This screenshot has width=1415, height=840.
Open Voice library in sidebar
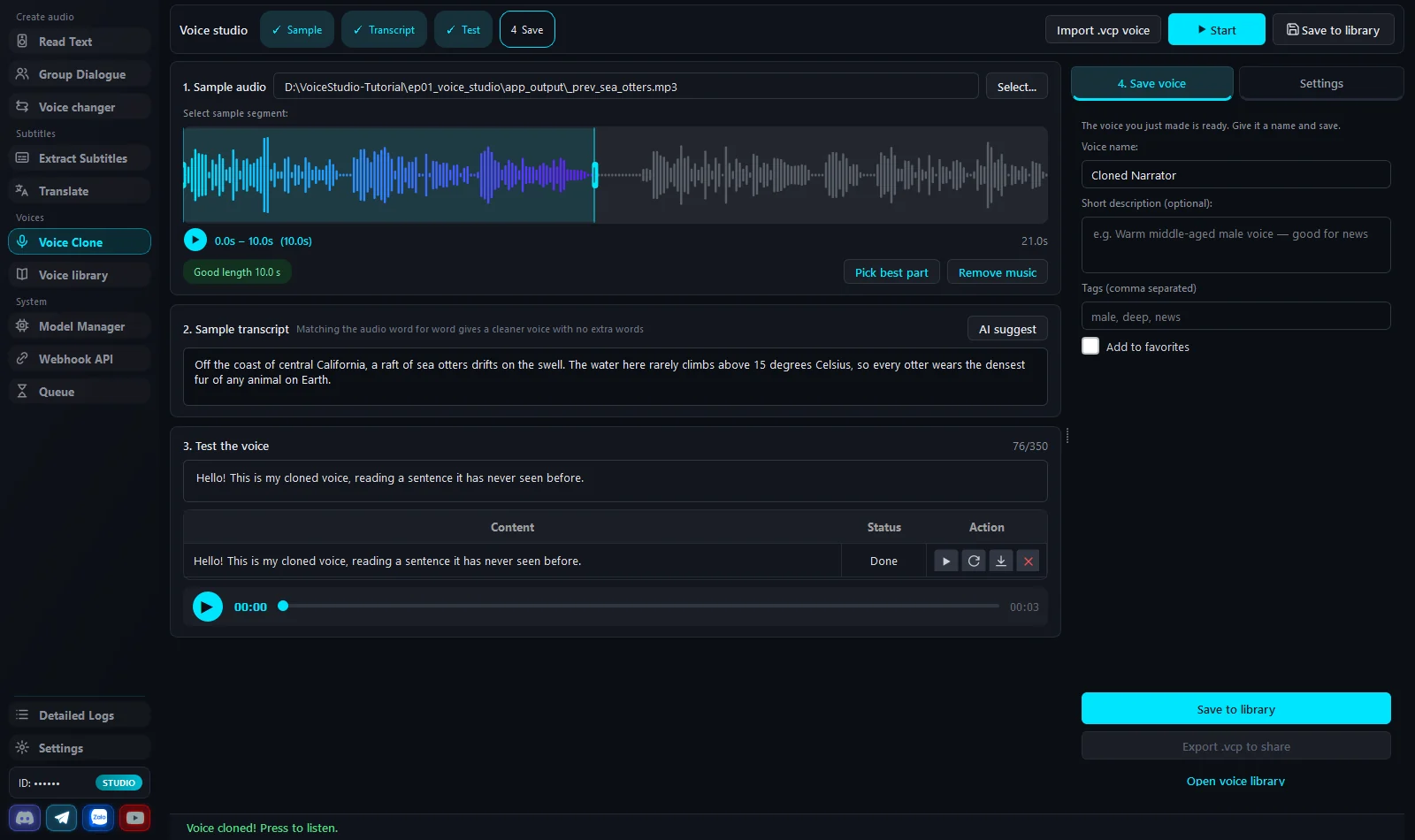tap(80, 275)
